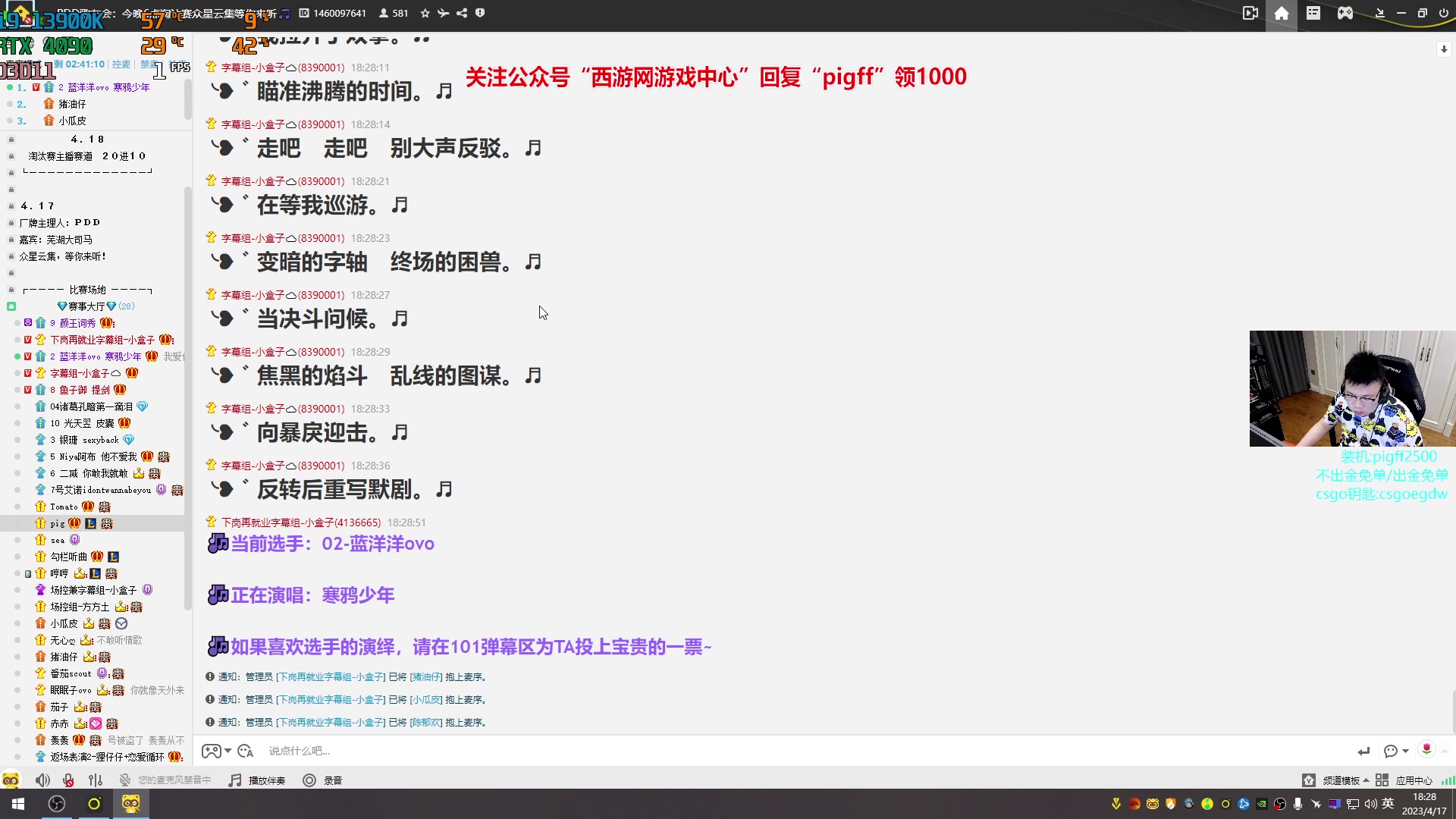This screenshot has width=1456, height=819.
Task: Select user 场控组-方方土 in list
Action: click(x=80, y=607)
